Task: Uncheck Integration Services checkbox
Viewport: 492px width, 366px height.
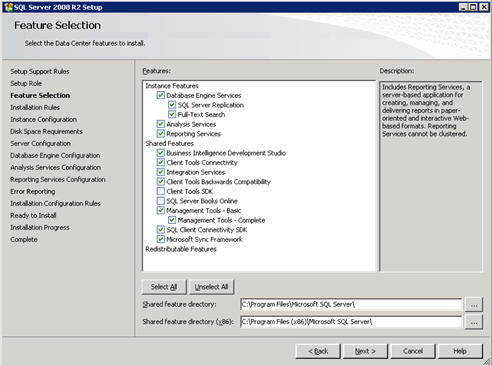Action: click(161, 172)
